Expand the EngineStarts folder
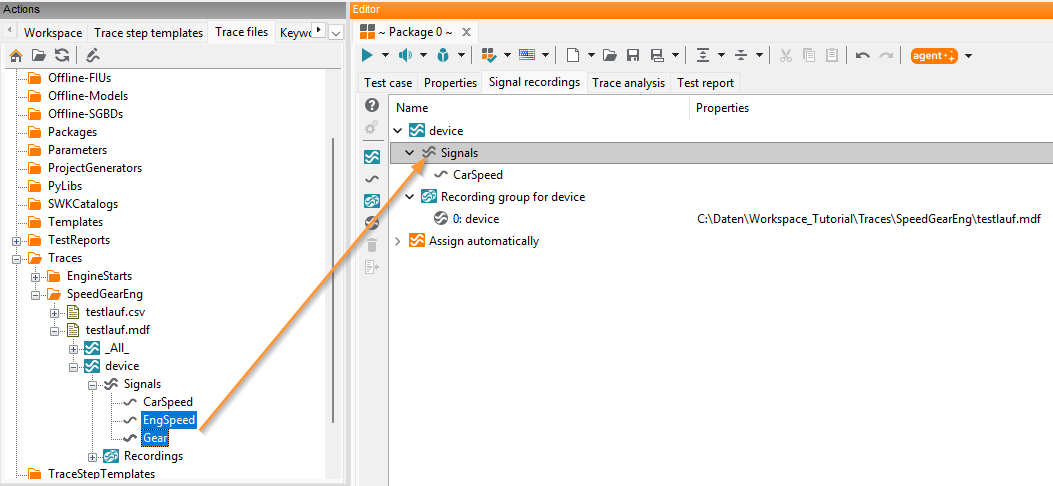1053x486 pixels. coord(36,277)
